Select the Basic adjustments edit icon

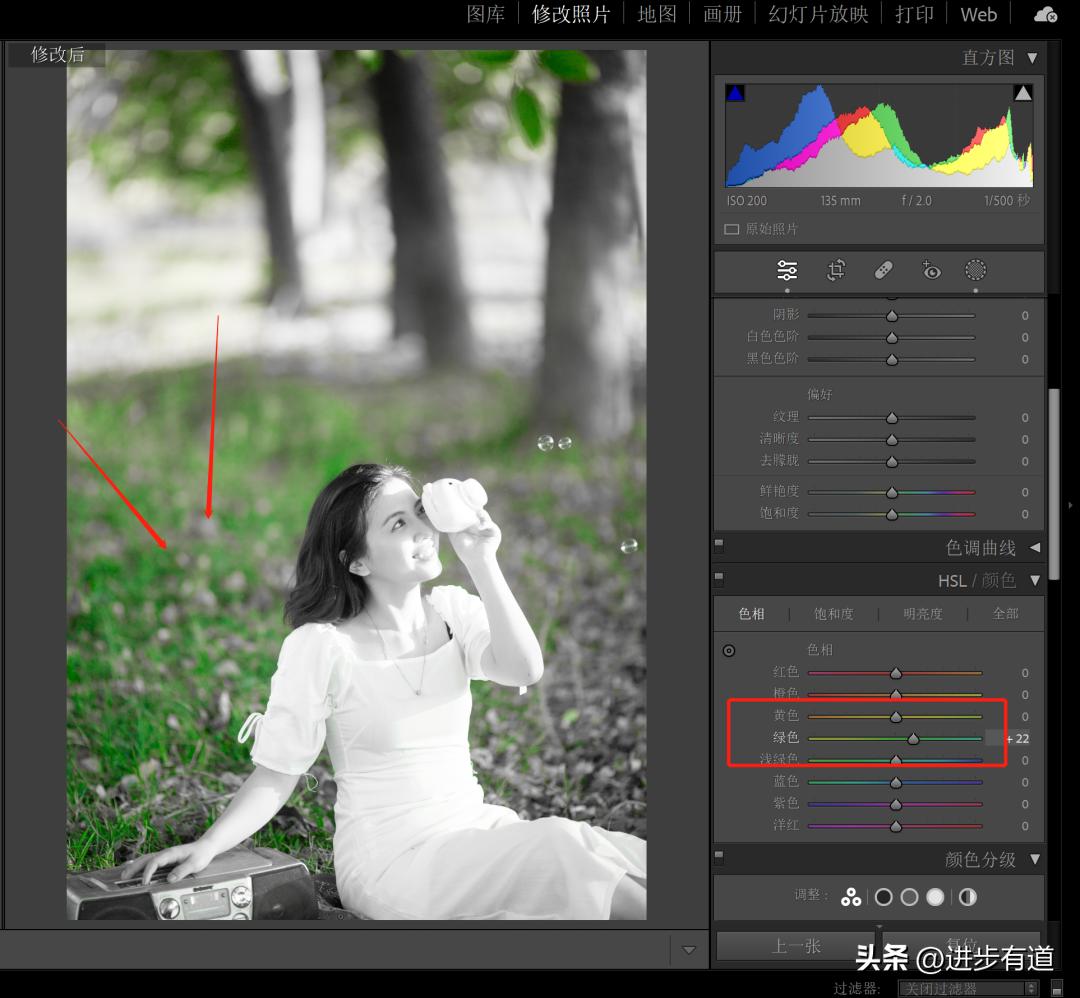point(787,270)
